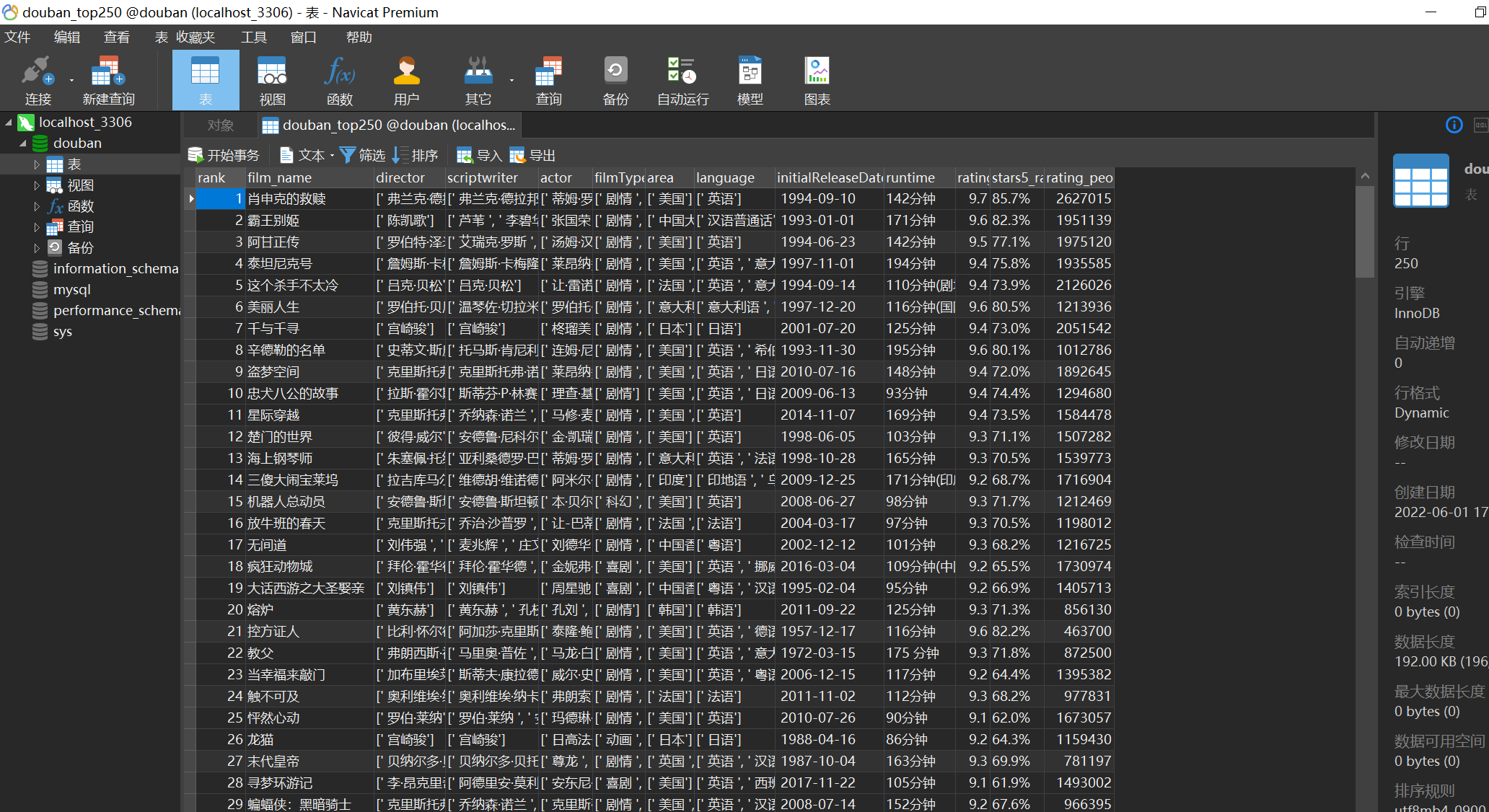This screenshot has height=812, width=1489.
Task: Open the 文件 (File) menu
Action: [x=17, y=37]
